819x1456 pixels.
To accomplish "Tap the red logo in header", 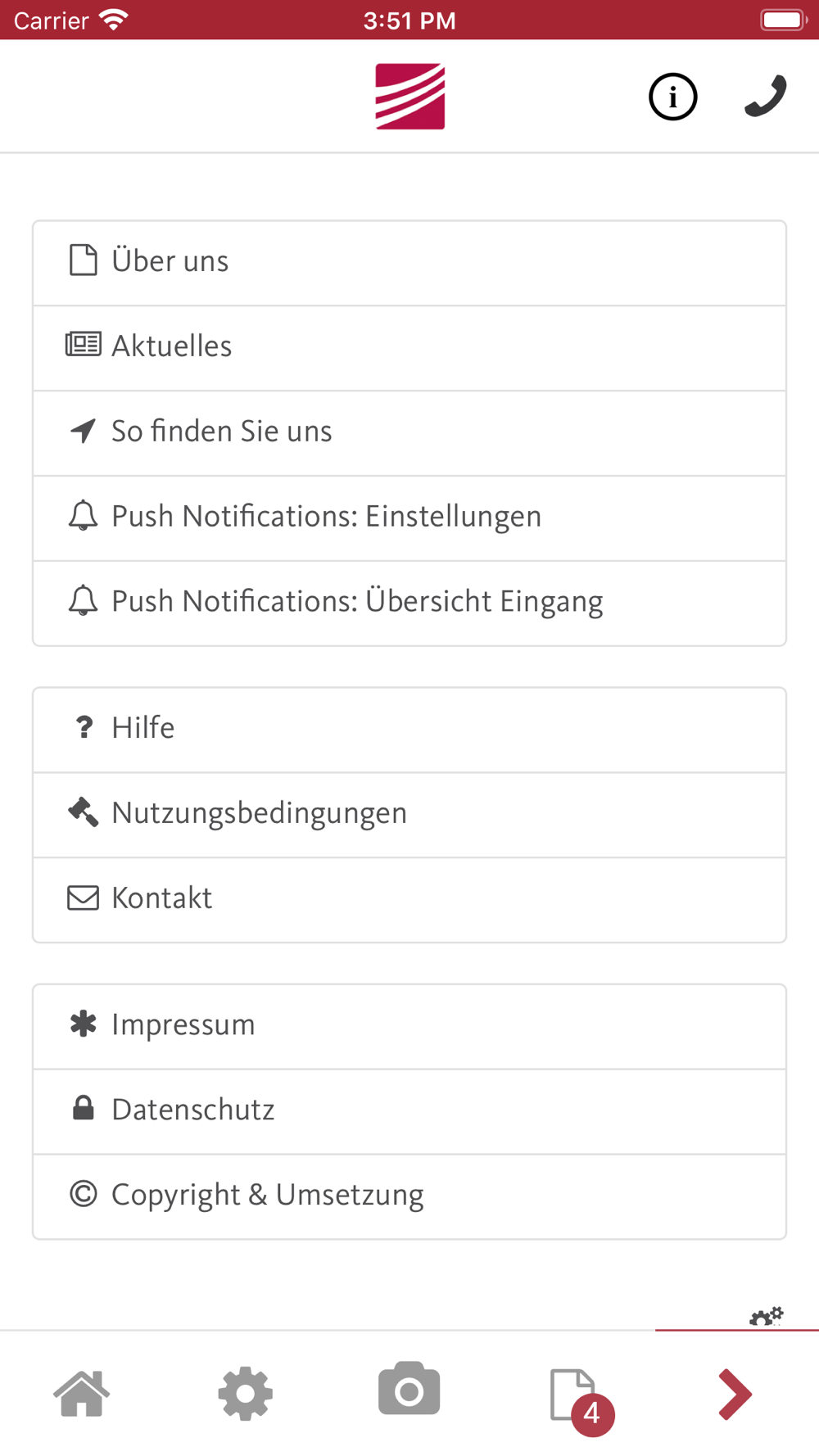I will click(x=410, y=97).
